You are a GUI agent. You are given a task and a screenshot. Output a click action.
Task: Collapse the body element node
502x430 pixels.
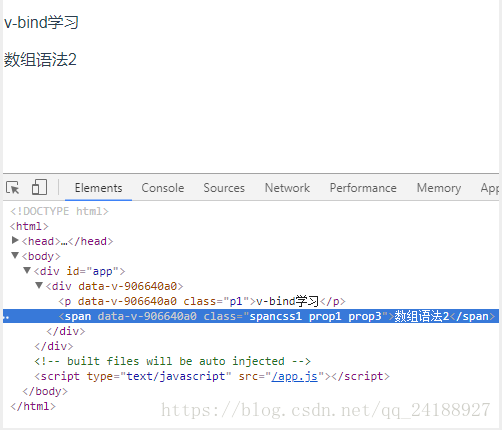(x=15, y=256)
